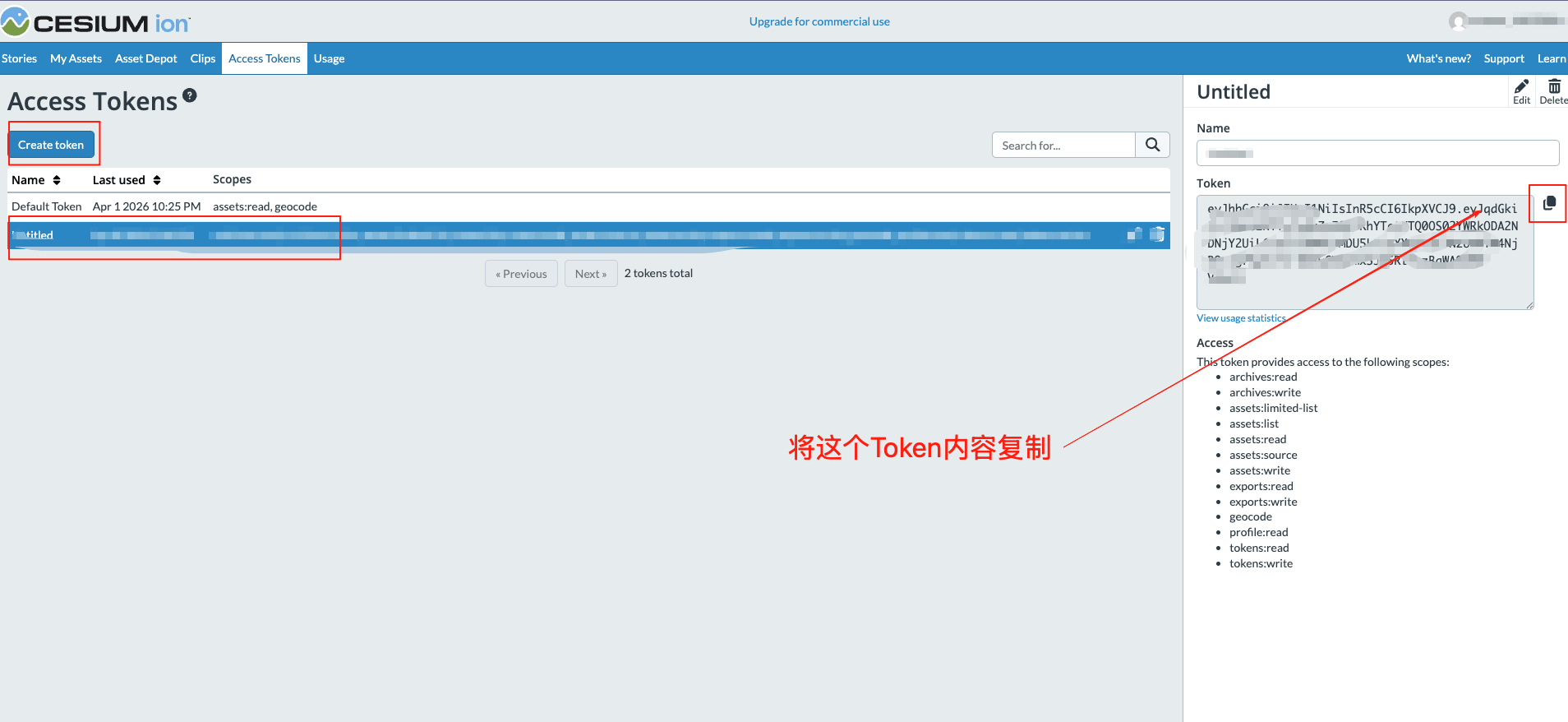Viewport: 1568px width, 722px height.
Task: Copy the token to clipboard
Action: point(1549,203)
